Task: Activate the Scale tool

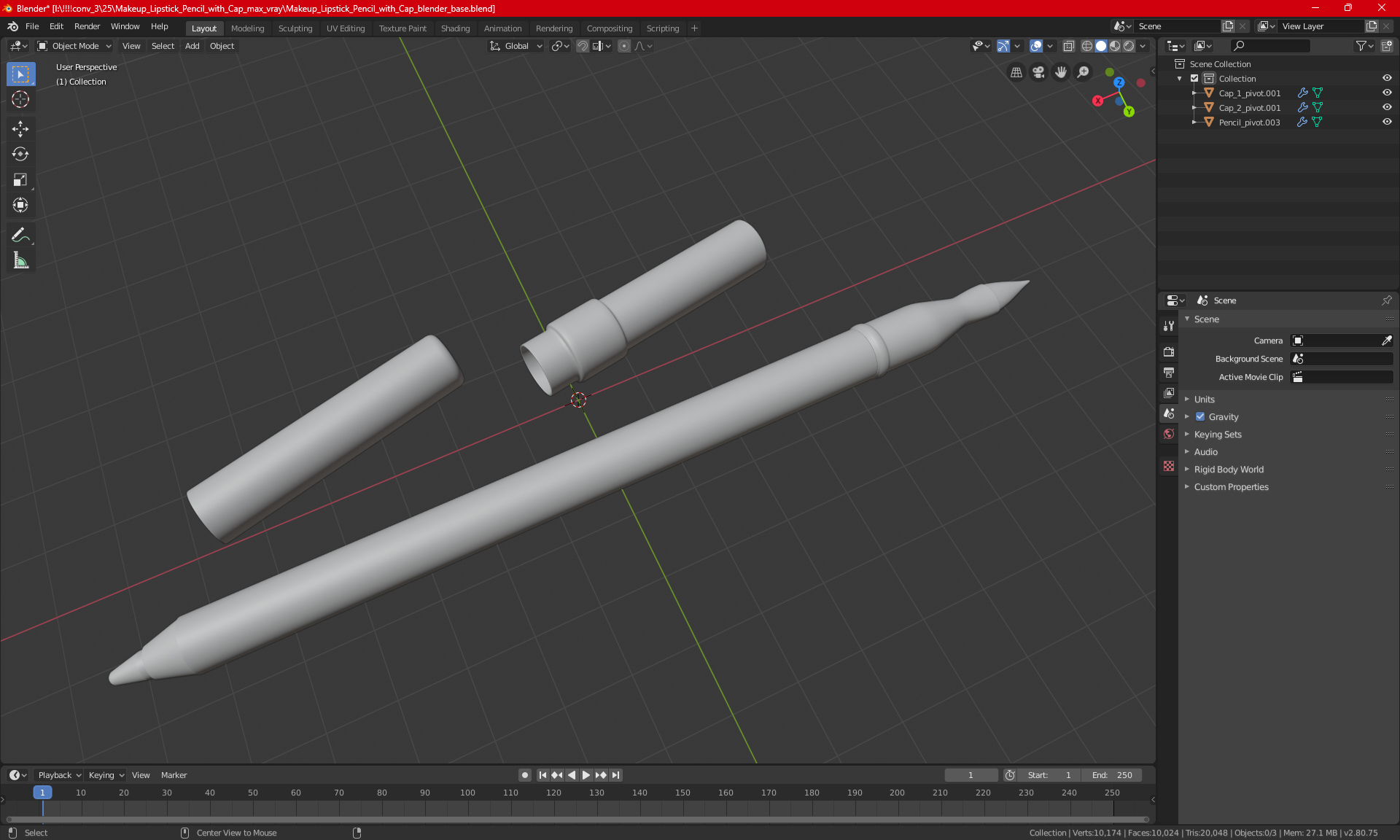Action: tap(20, 179)
